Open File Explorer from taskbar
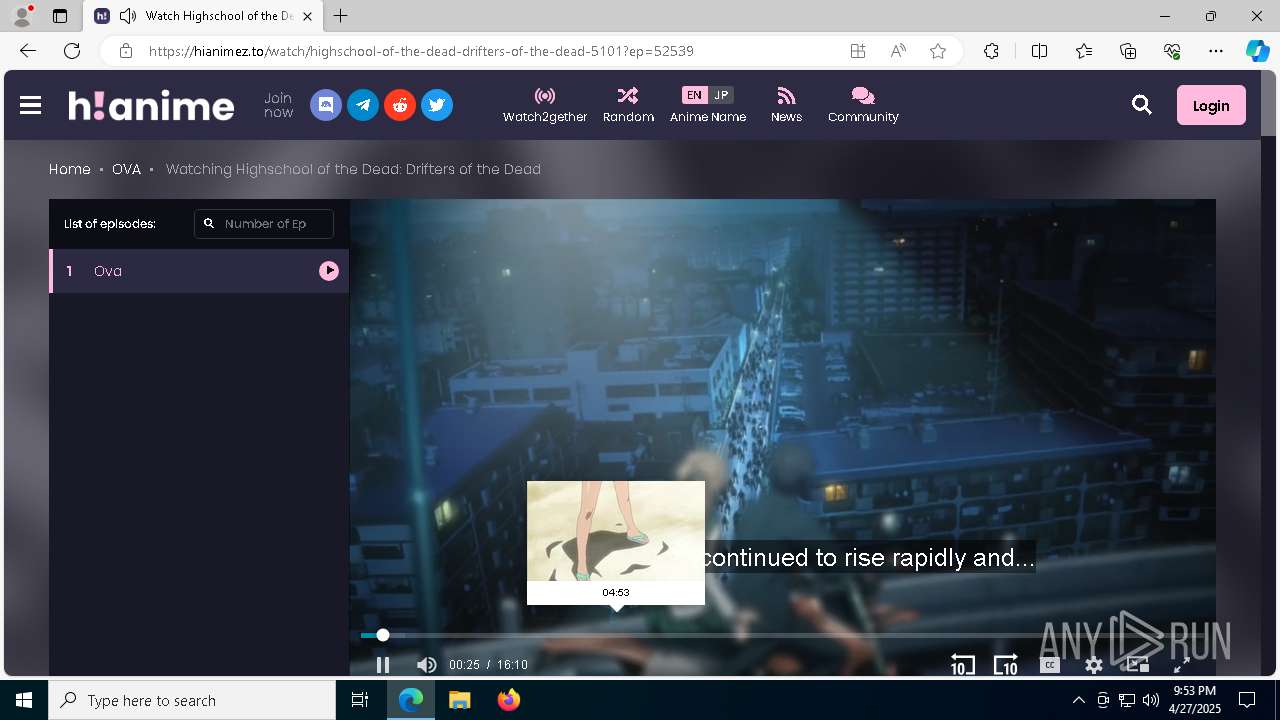 pyautogui.click(x=460, y=700)
